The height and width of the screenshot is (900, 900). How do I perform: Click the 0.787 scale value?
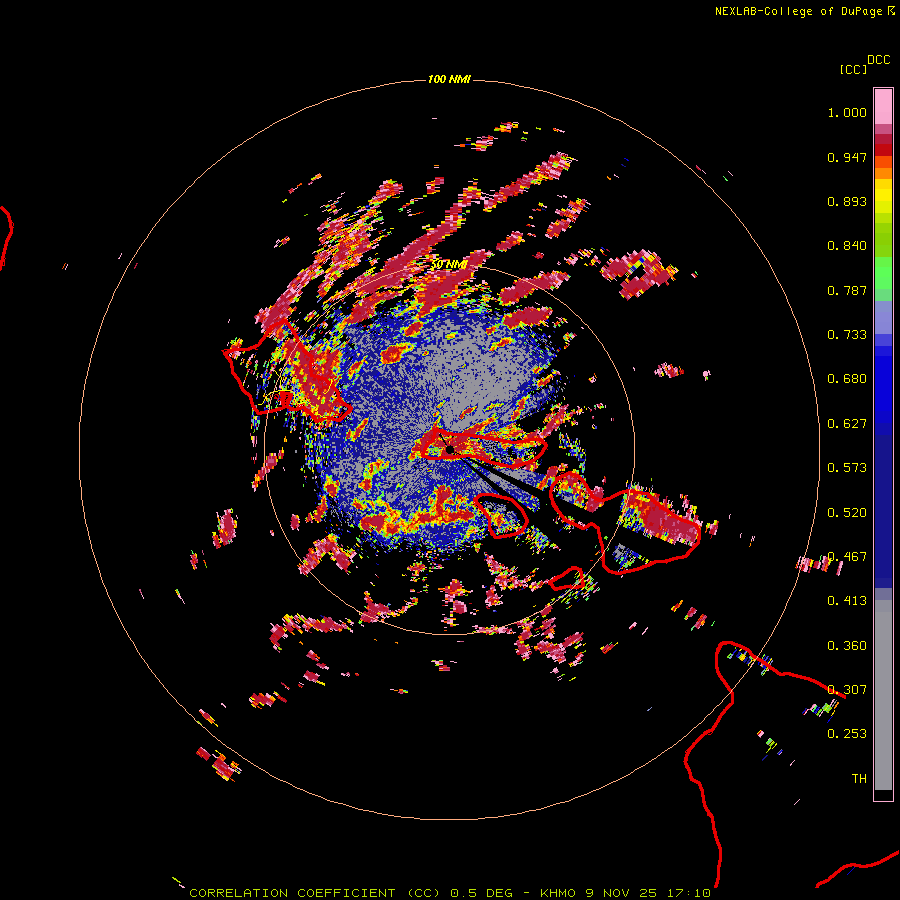click(847, 290)
